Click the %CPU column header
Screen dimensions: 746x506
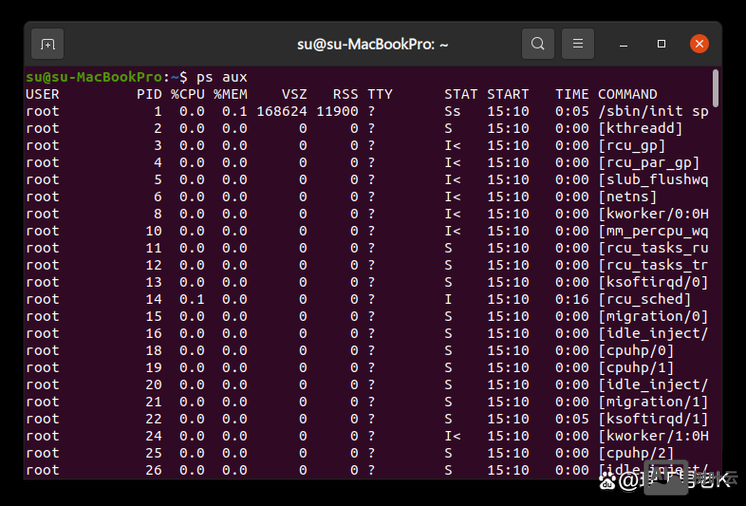(x=187, y=94)
